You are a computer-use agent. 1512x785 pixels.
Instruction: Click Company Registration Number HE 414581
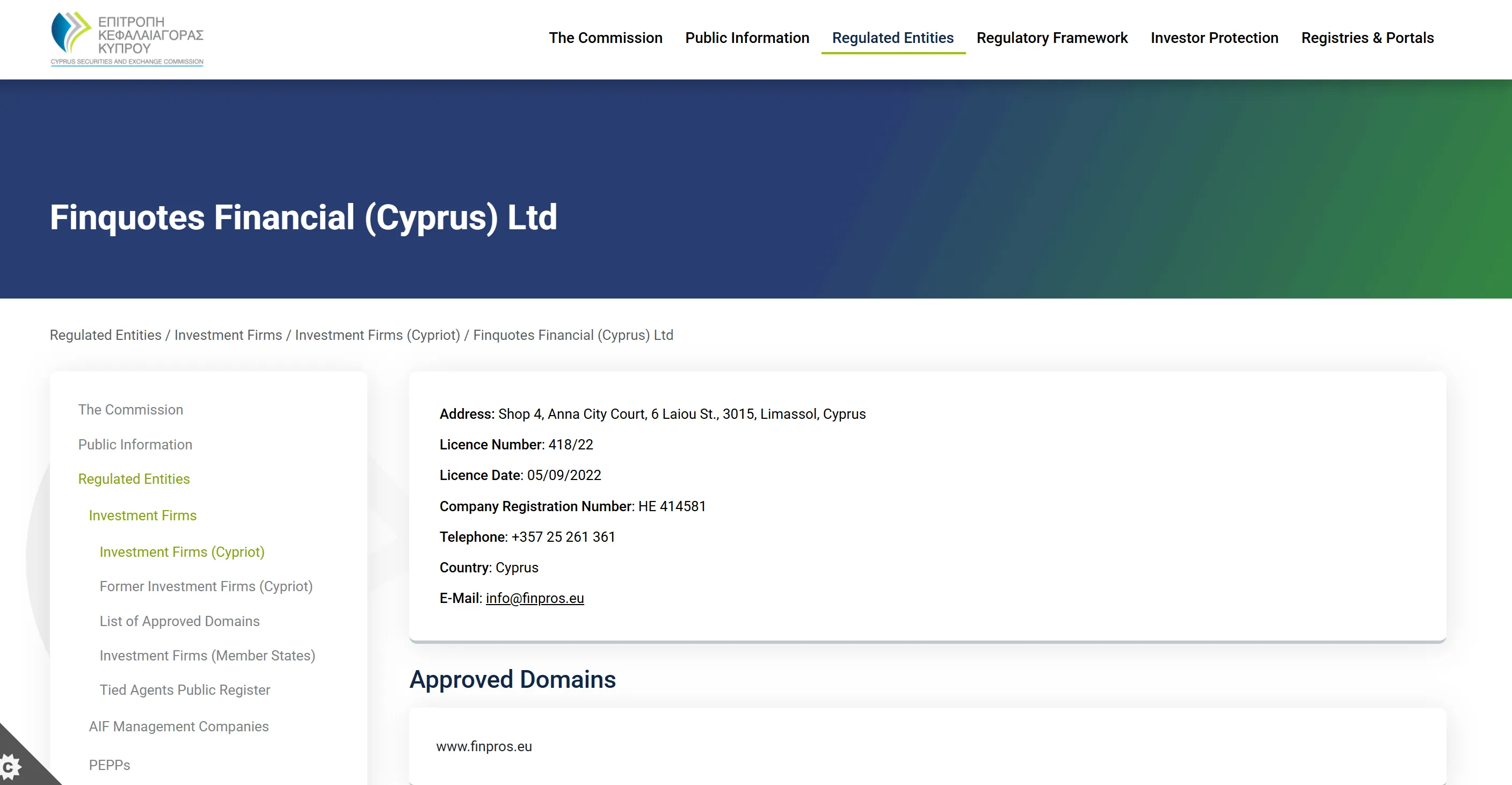(x=573, y=507)
